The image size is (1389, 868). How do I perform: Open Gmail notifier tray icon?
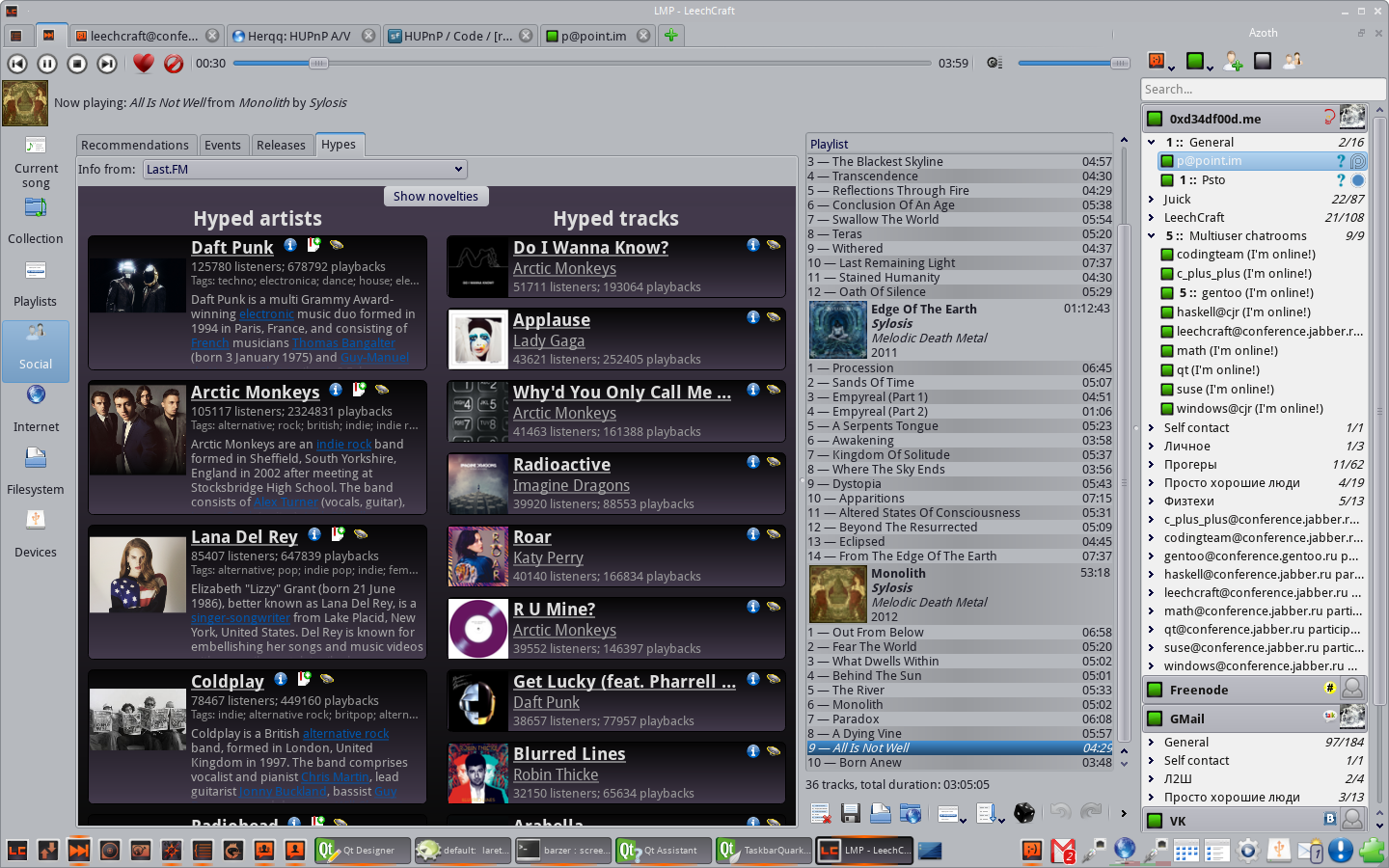[x=1063, y=851]
